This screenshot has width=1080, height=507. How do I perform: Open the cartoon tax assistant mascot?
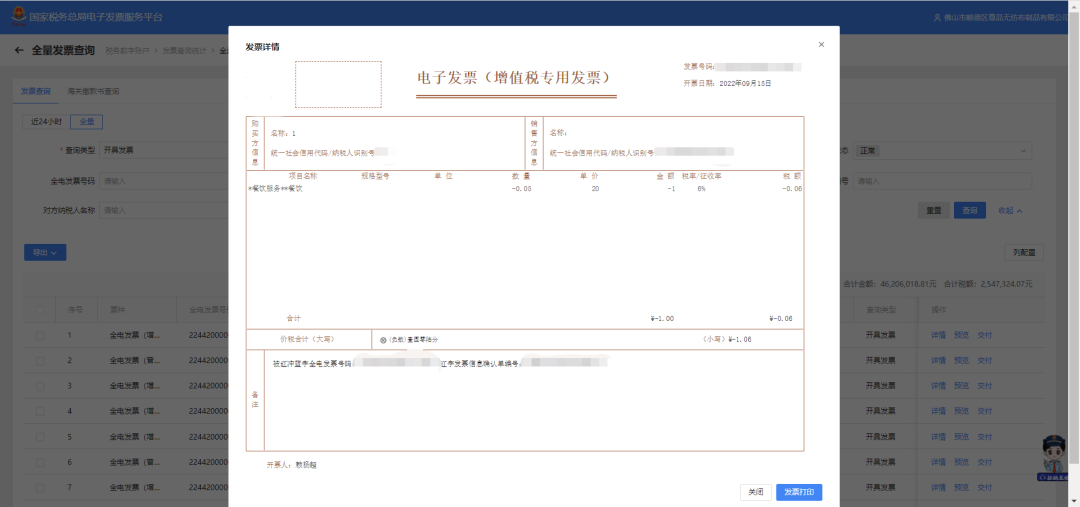pyautogui.click(x=1054, y=458)
